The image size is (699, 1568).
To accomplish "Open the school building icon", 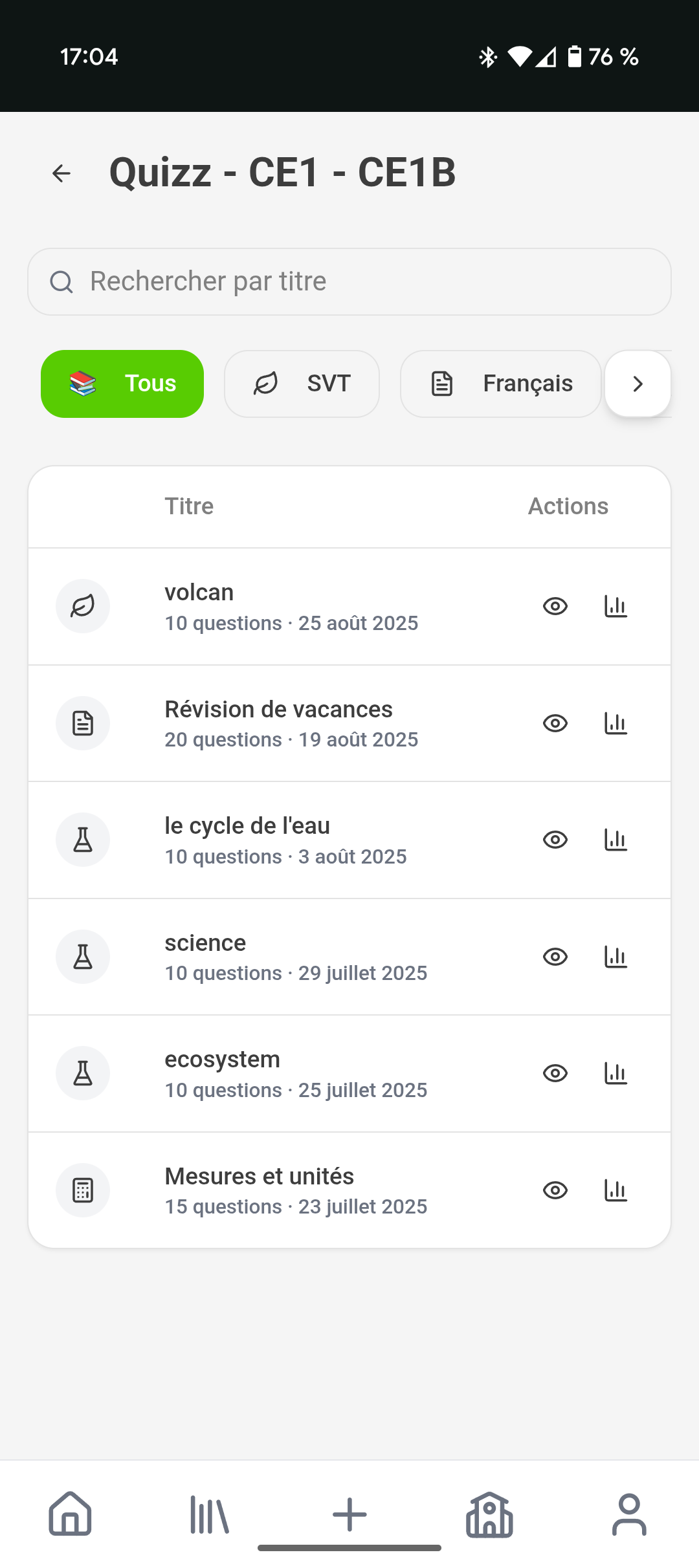I will [489, 1514].
